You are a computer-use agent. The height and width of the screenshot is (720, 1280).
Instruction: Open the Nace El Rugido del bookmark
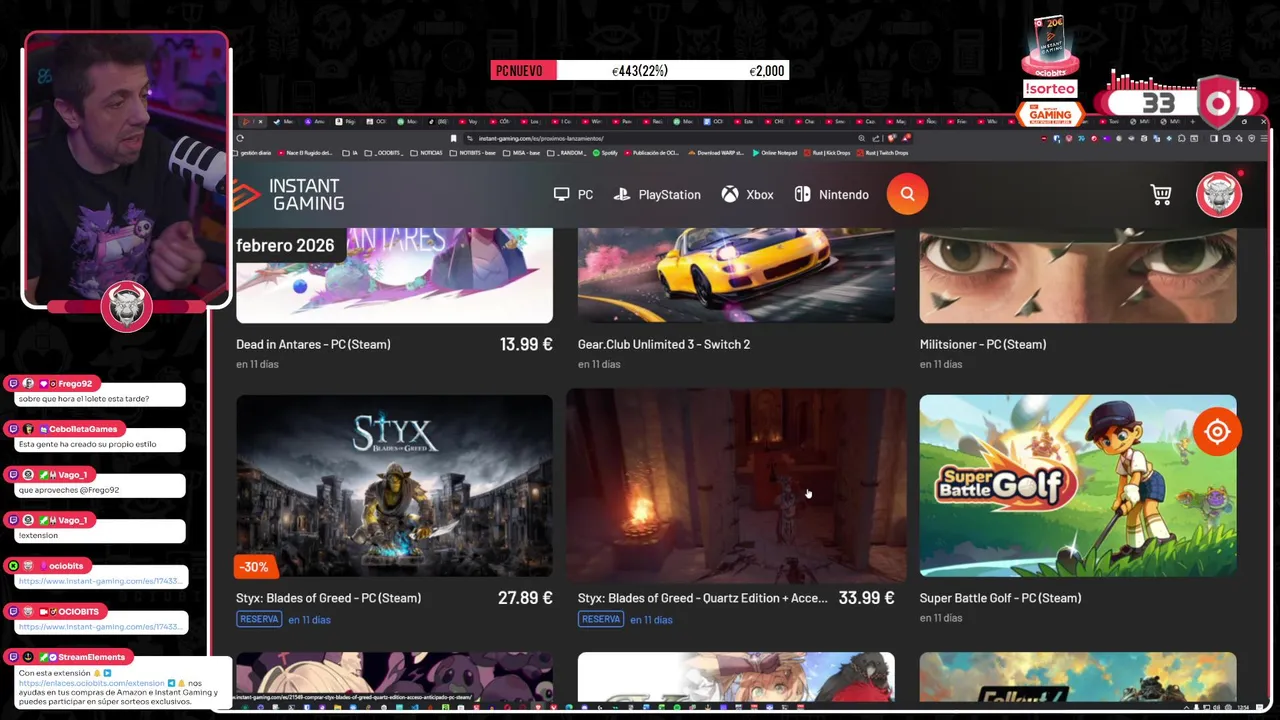pyautogui.click(x=305, y=153)
